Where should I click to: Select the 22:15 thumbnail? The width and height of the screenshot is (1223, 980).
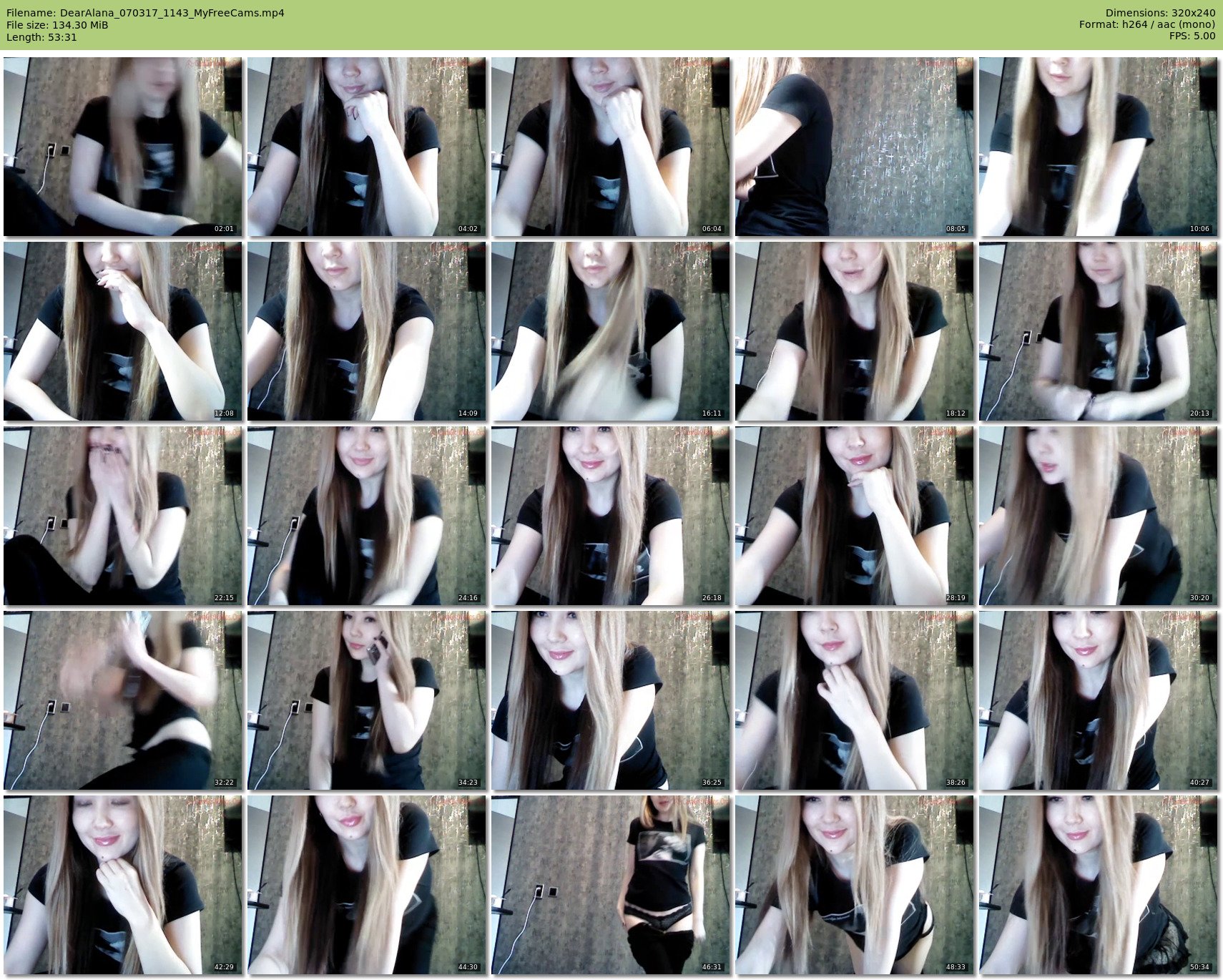coord(123,516)
